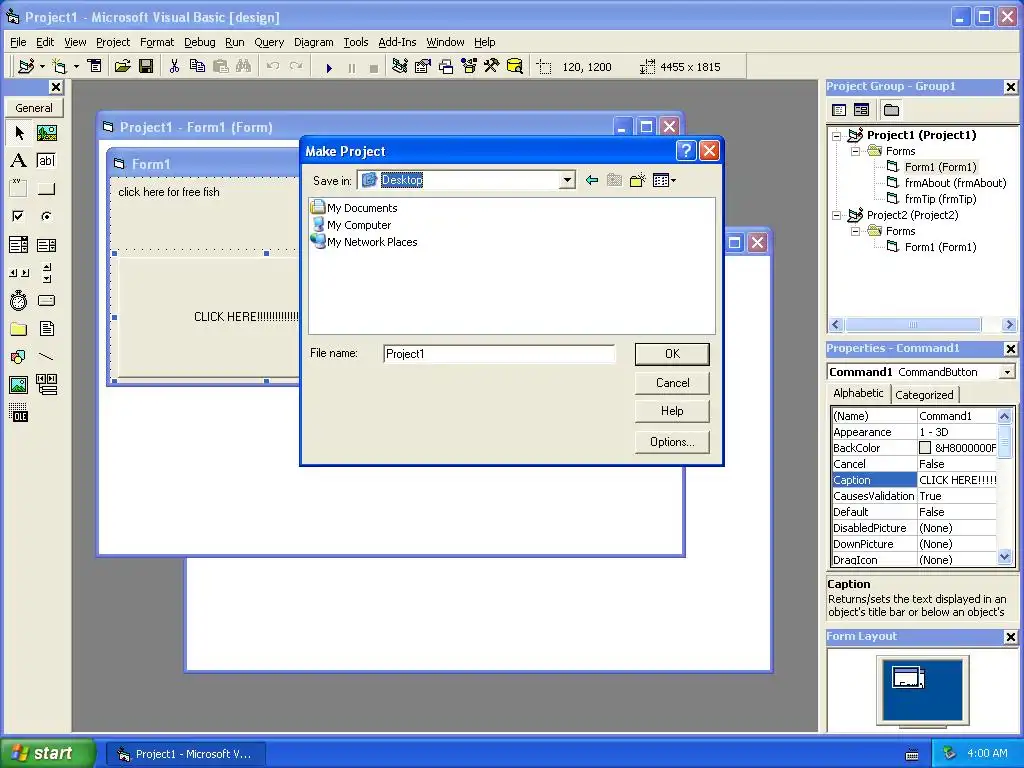Click the Form Layout monitor thumbnail
Viewport: 1024px width, 768px height.
(x=922, y=689)
